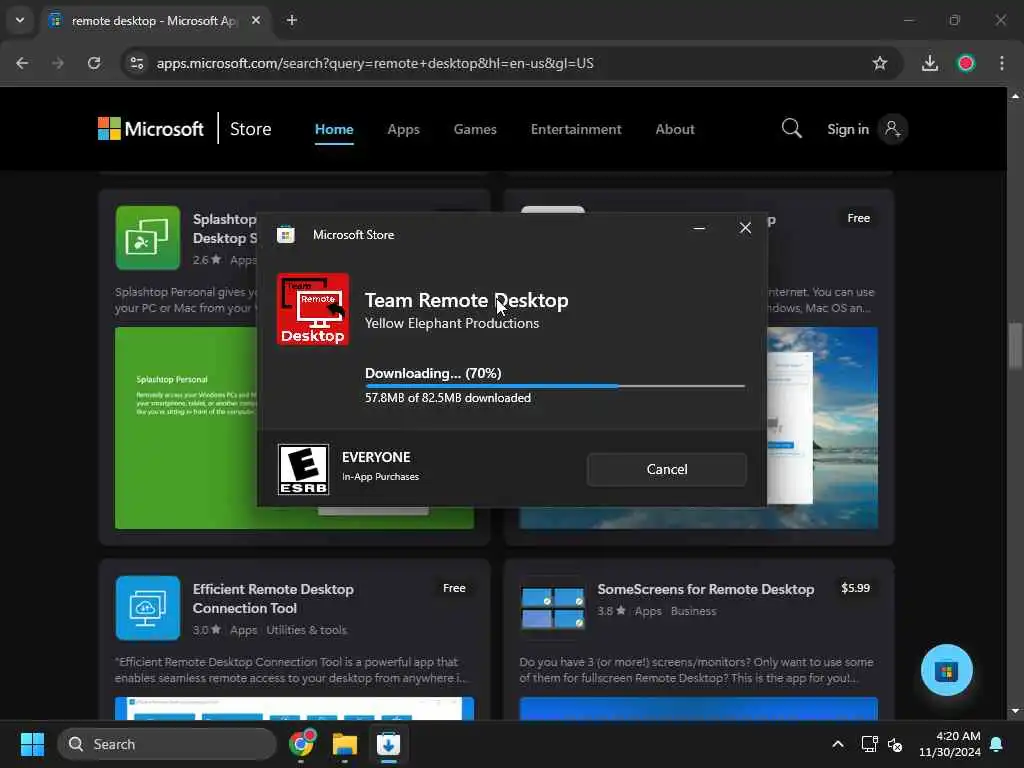This screenshot has height=768, width=1024.
Task: Click the floating Microsoft Store launcher button
Action: [946, 670]
